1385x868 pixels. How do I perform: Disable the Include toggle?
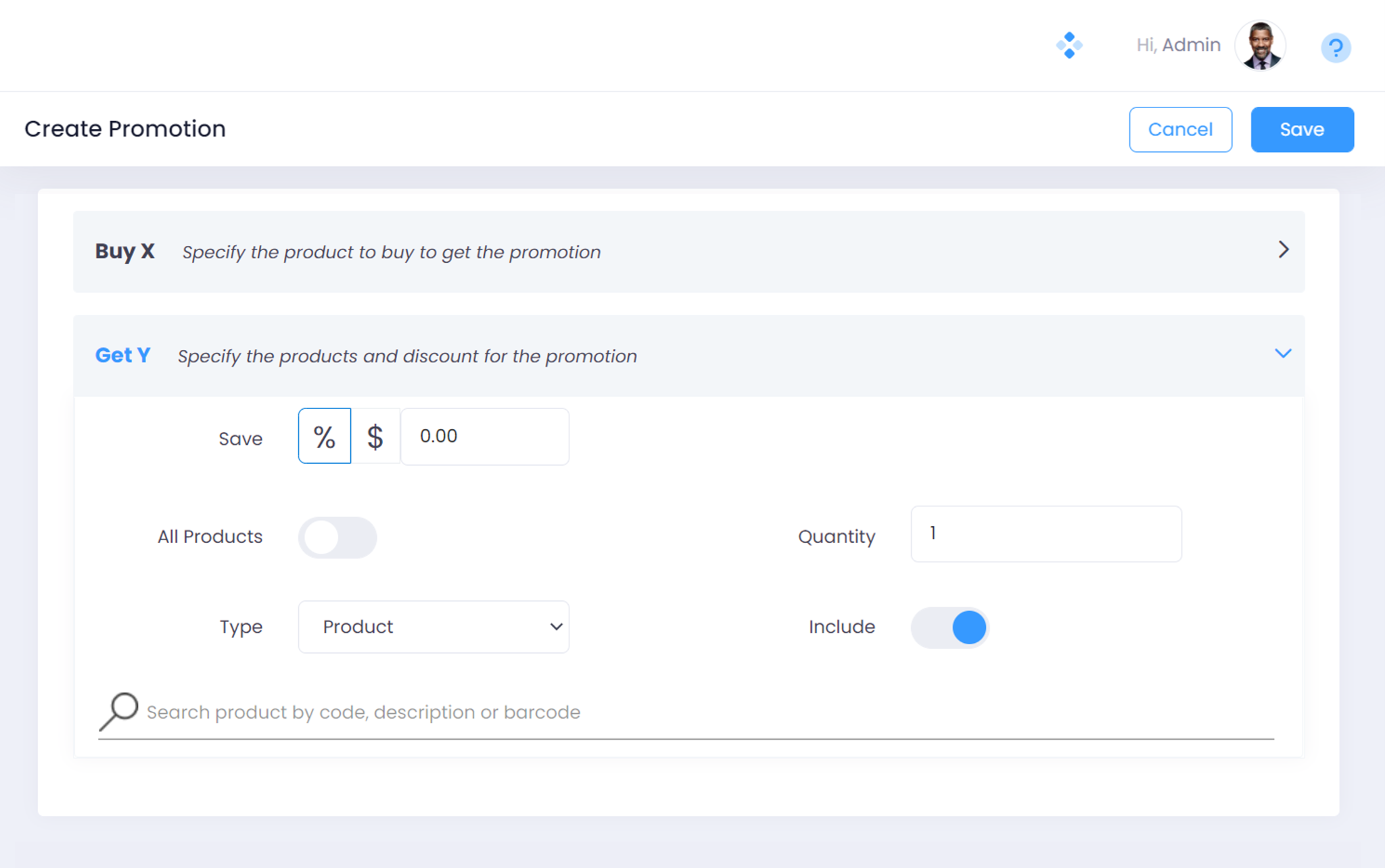(x=949, y=627)
